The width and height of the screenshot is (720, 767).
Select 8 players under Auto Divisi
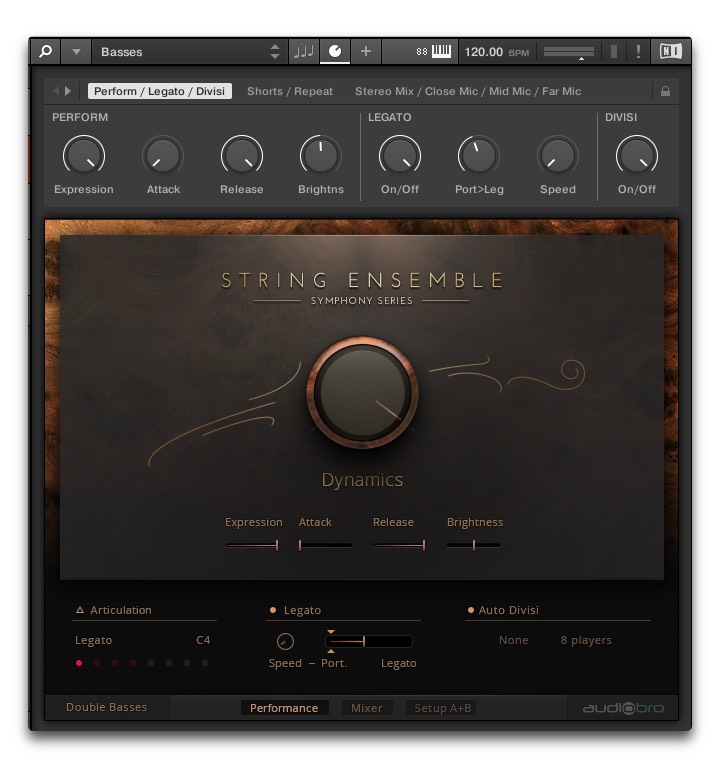tap(586, 640)
